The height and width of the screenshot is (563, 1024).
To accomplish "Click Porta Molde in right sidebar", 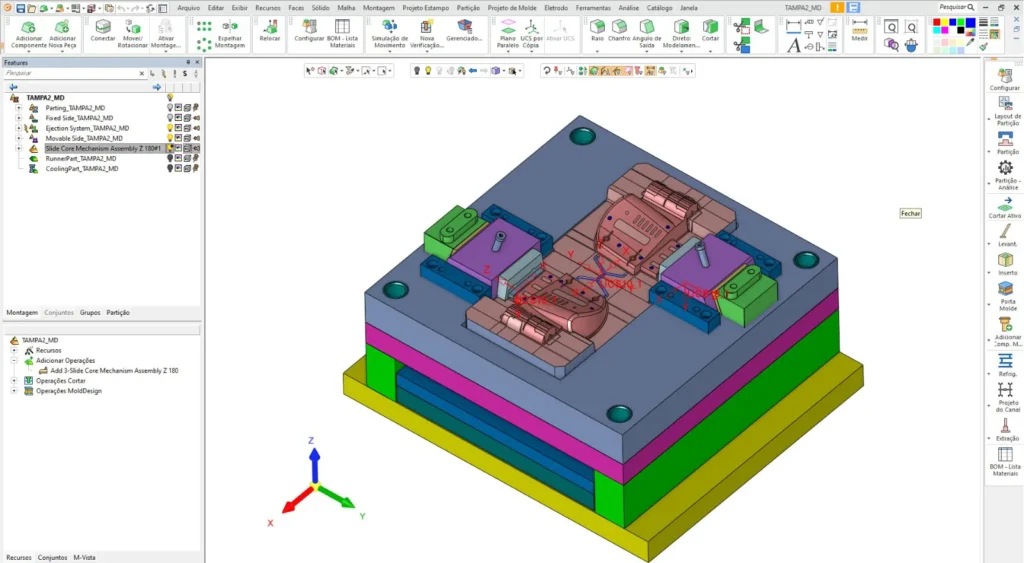I will (1006, 296).
